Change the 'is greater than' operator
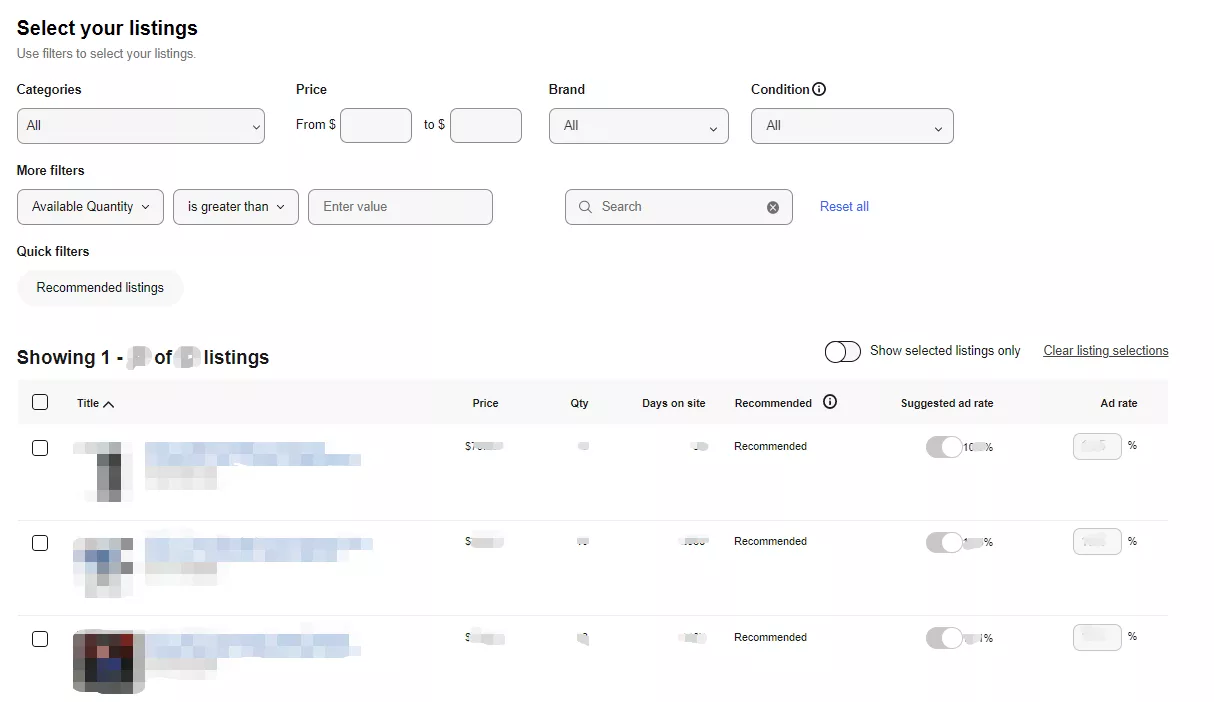This screenshot has height=702, width=1214. pyautogui.click(x=236, y=207)
